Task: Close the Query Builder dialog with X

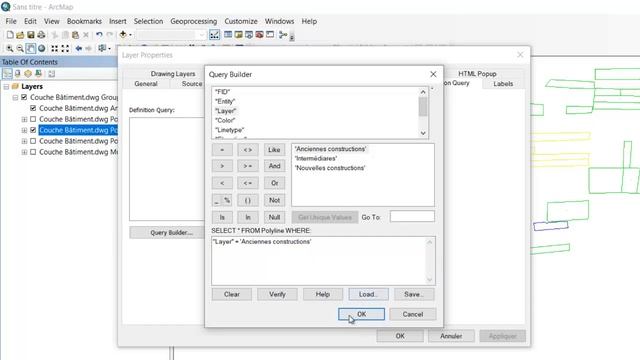Action: (433, 74)
